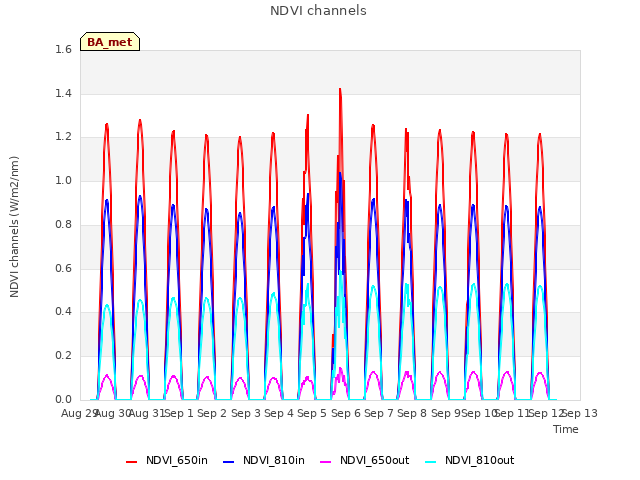640x480 pixels.
Task: Click the Sep 13 x-axis date label
Action: 580,413
